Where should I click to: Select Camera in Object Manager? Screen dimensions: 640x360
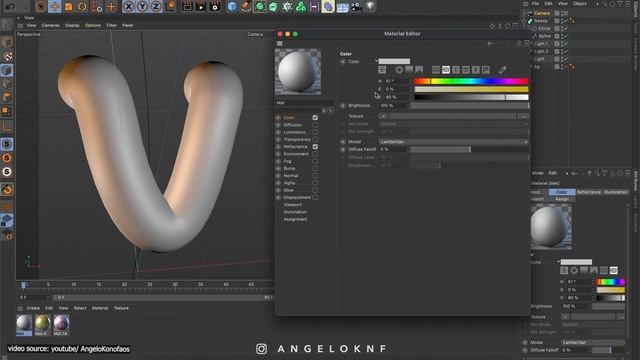point(542,13)
